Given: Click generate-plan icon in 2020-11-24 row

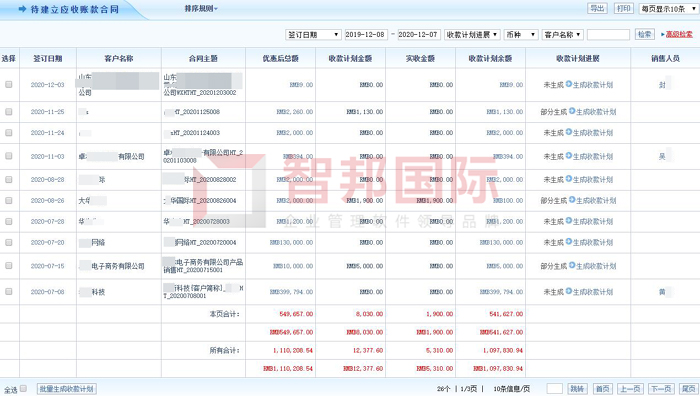Looking at the screenshot, I should point(569,132).
